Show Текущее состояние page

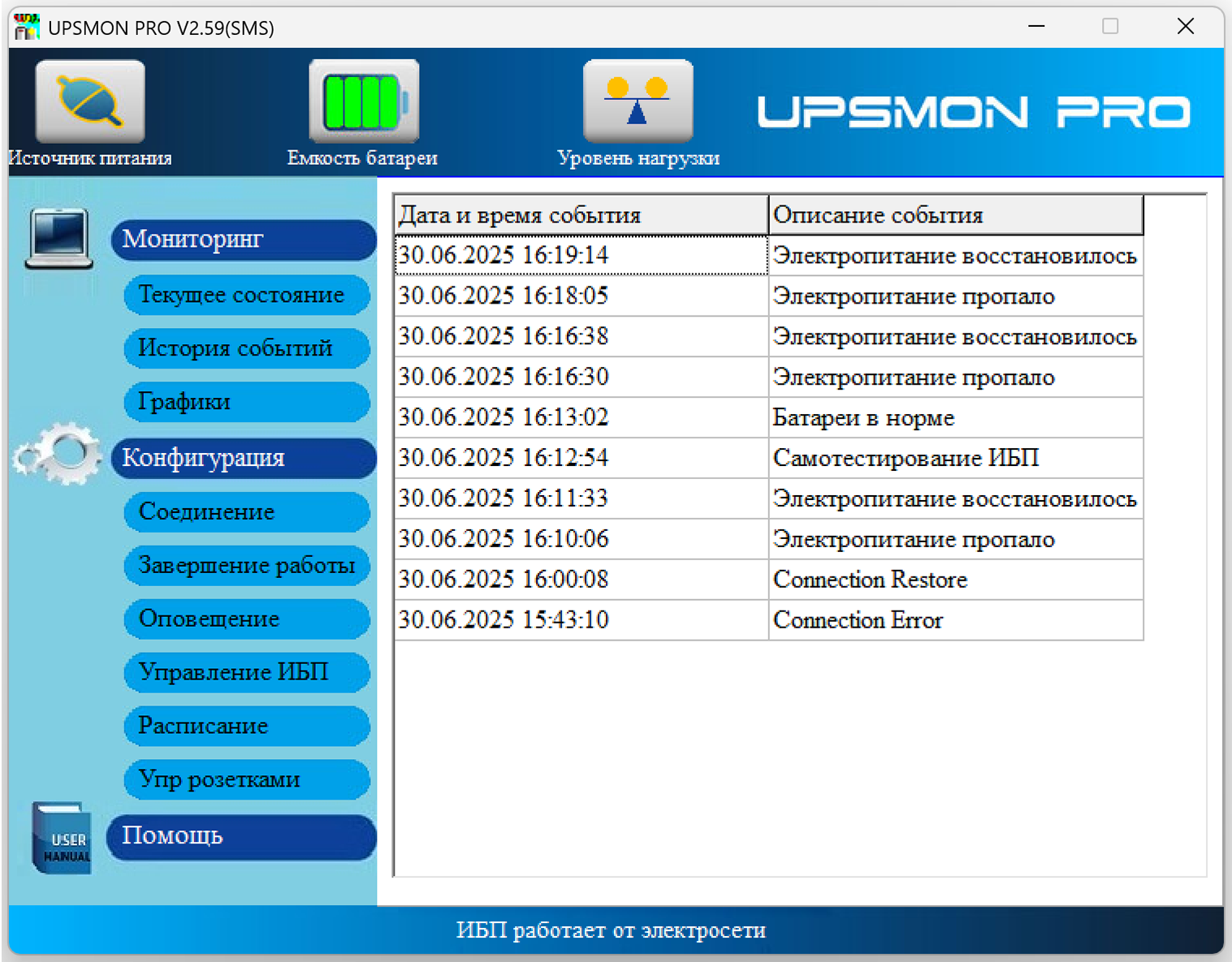[247, 295]
